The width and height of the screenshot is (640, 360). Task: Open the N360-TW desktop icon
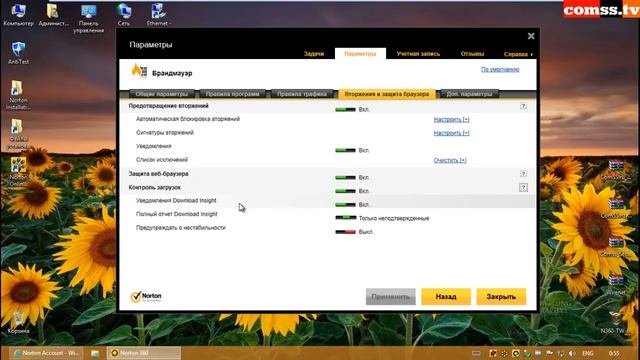[616, 322]
